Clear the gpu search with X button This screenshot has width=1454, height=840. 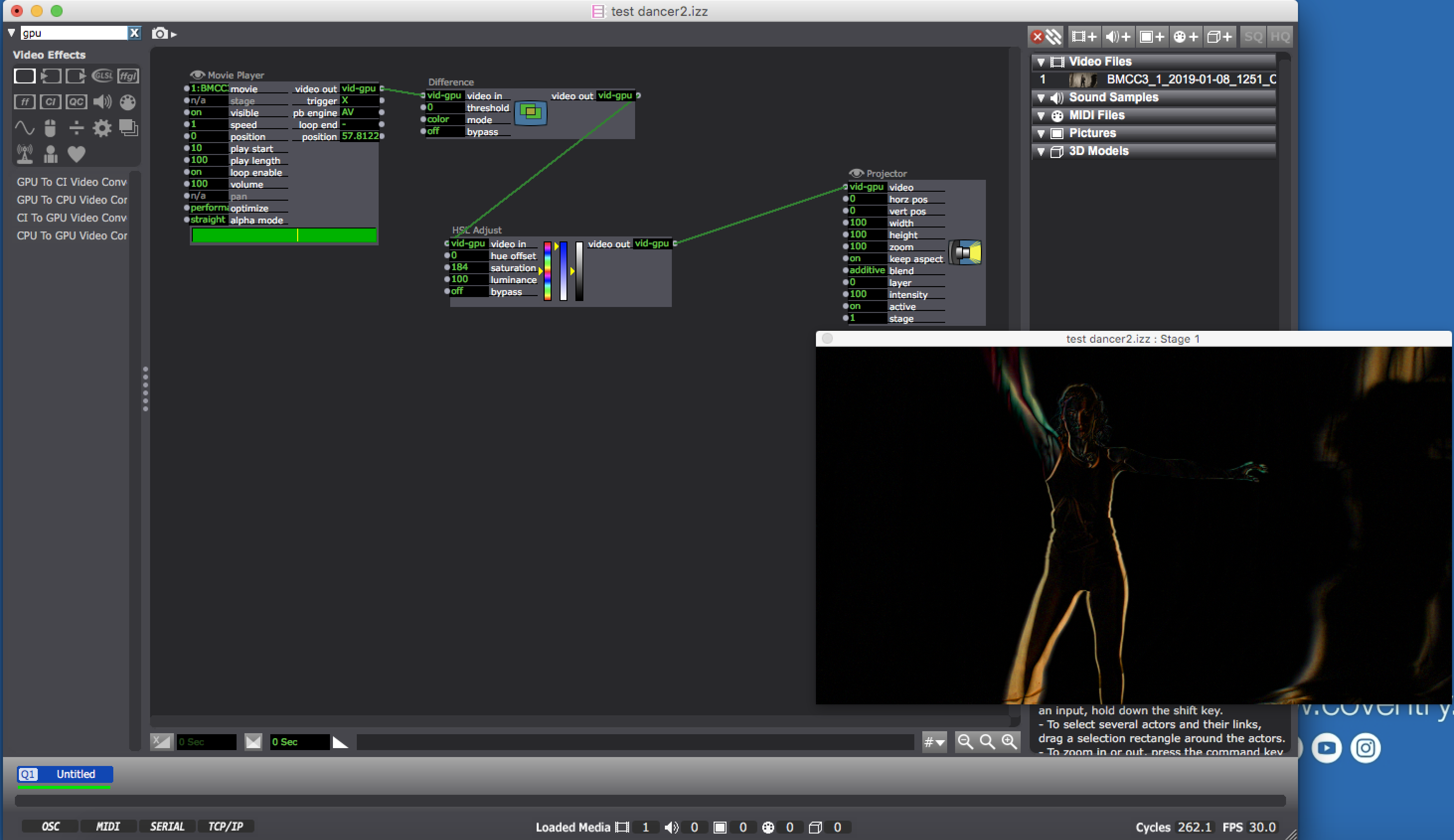click(135, 33)
